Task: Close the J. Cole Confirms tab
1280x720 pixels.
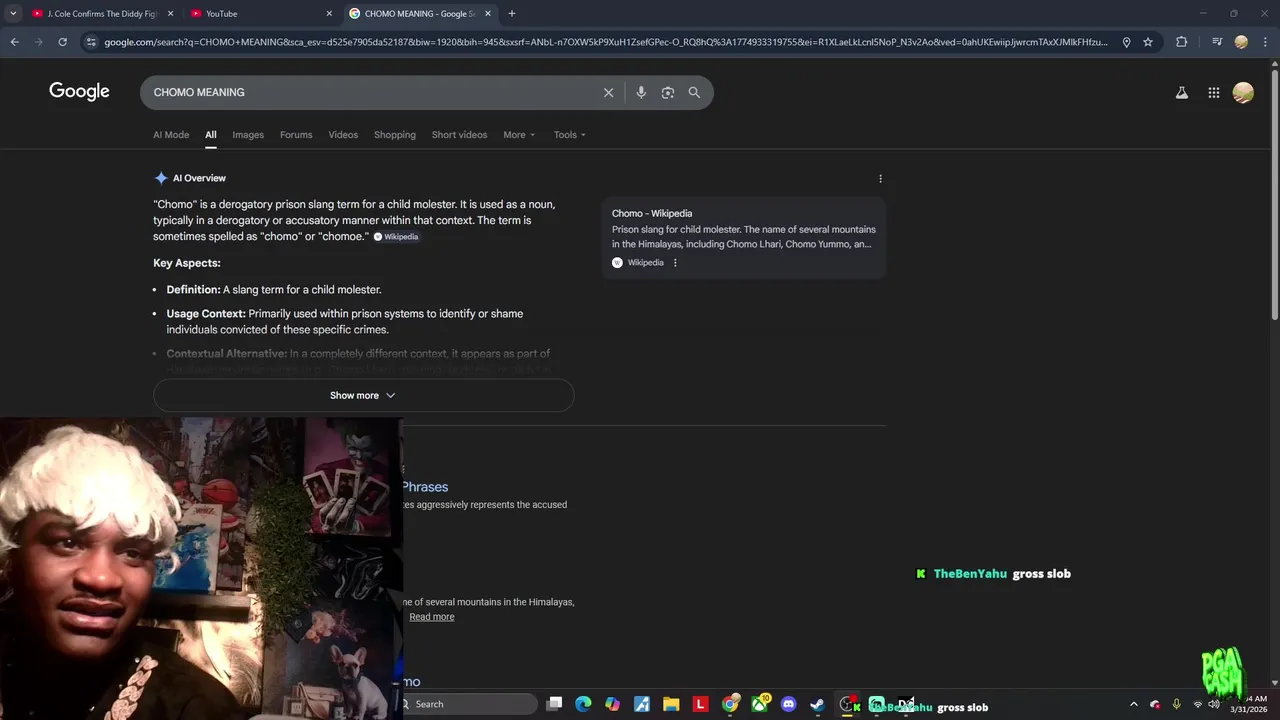Action: point(170,14)
